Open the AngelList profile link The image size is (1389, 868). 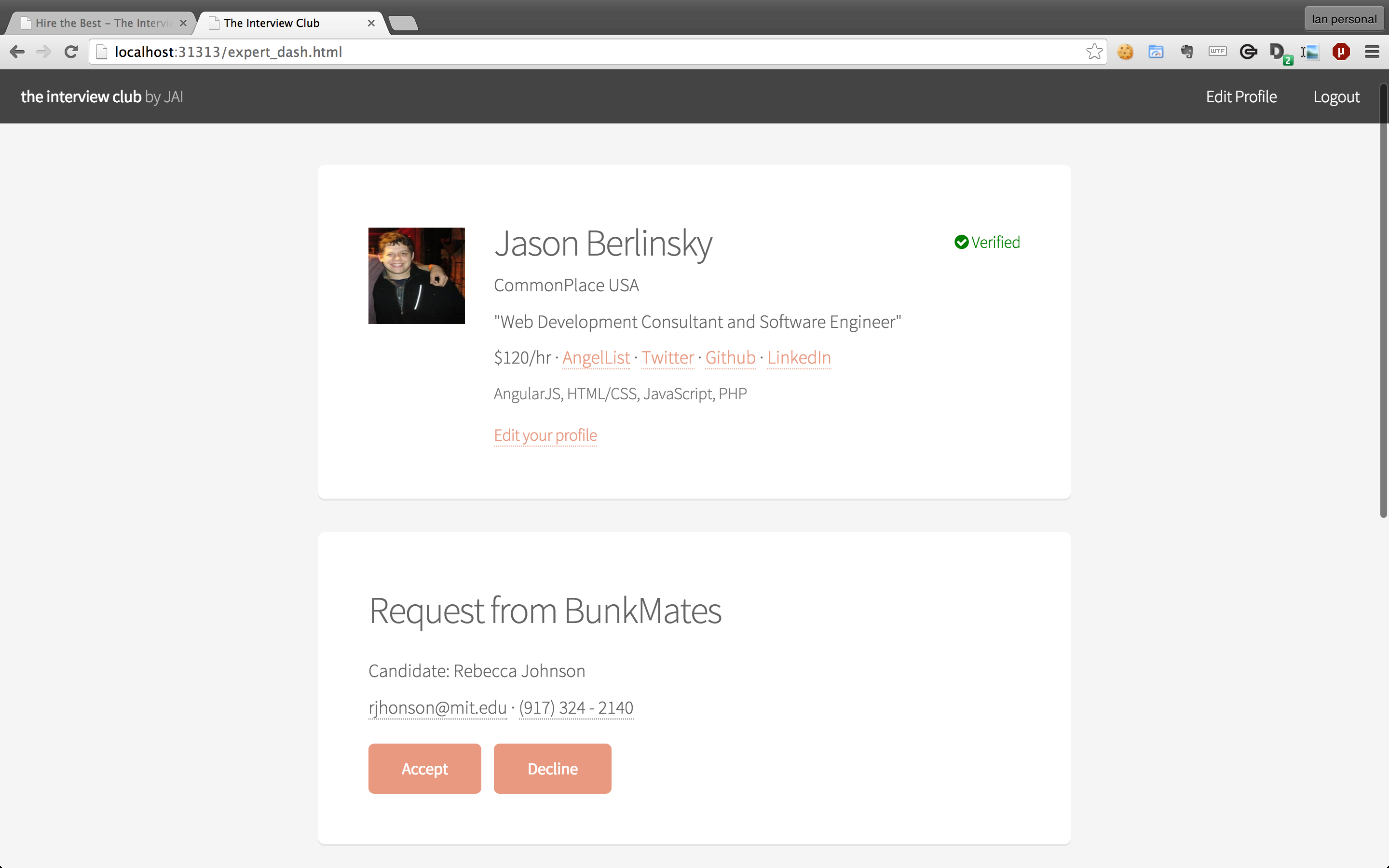tap(596, 358)
